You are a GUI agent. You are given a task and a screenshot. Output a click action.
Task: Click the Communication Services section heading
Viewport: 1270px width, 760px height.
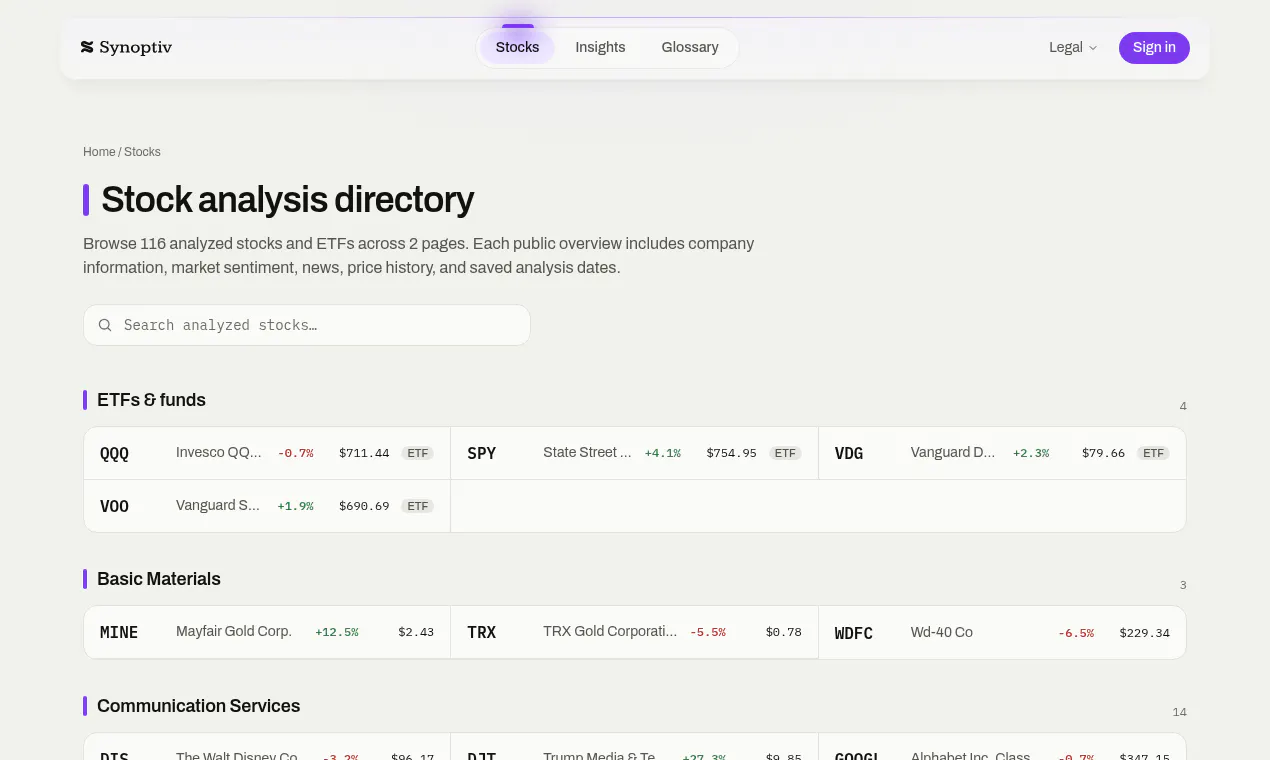pos(198,706)
